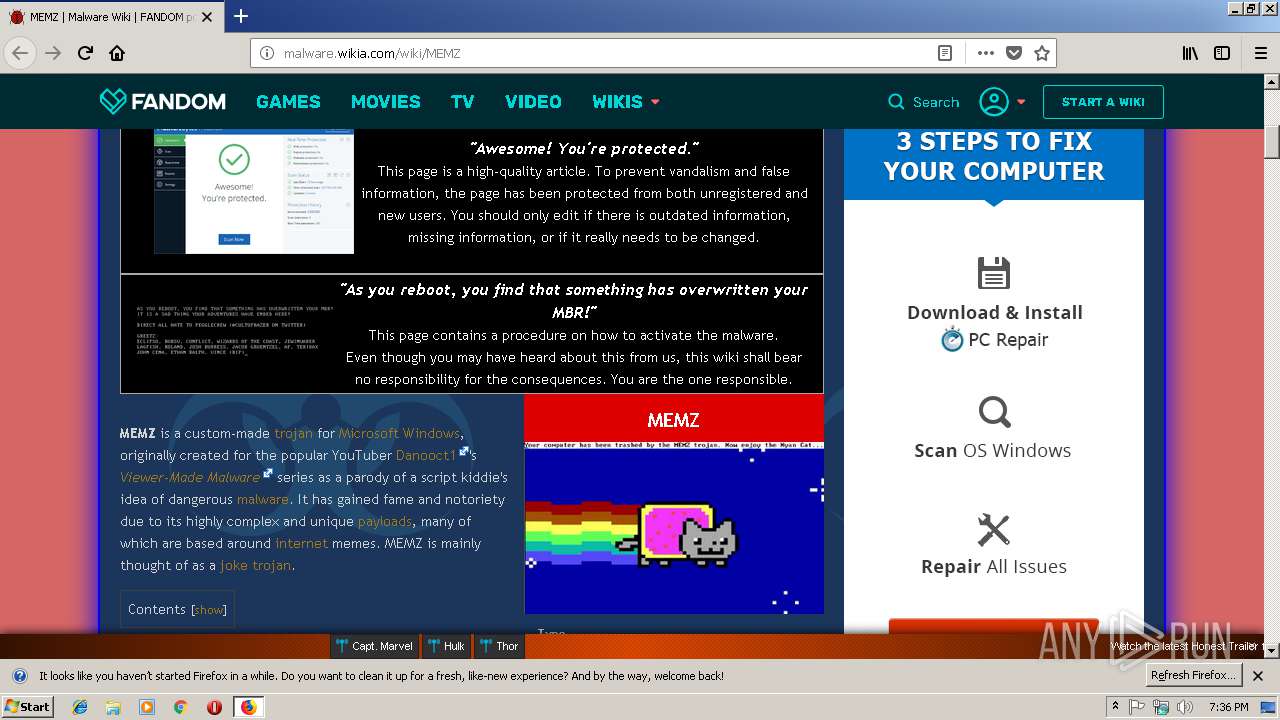Follow the joke trojan link

[x=256, y=565]
